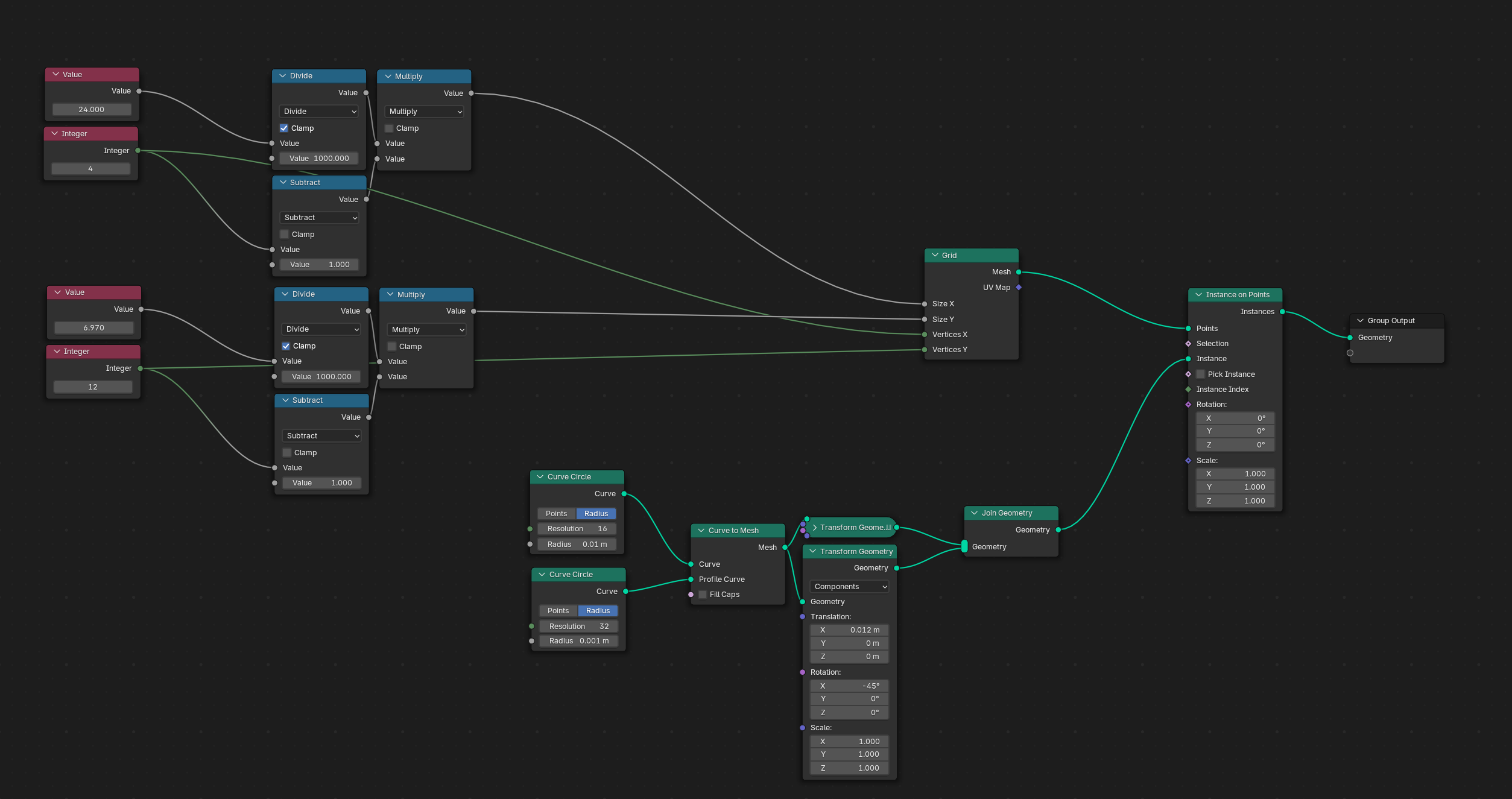Collapse the Join Geometry node chevron

pyautogui.click(x=974, y=513)
